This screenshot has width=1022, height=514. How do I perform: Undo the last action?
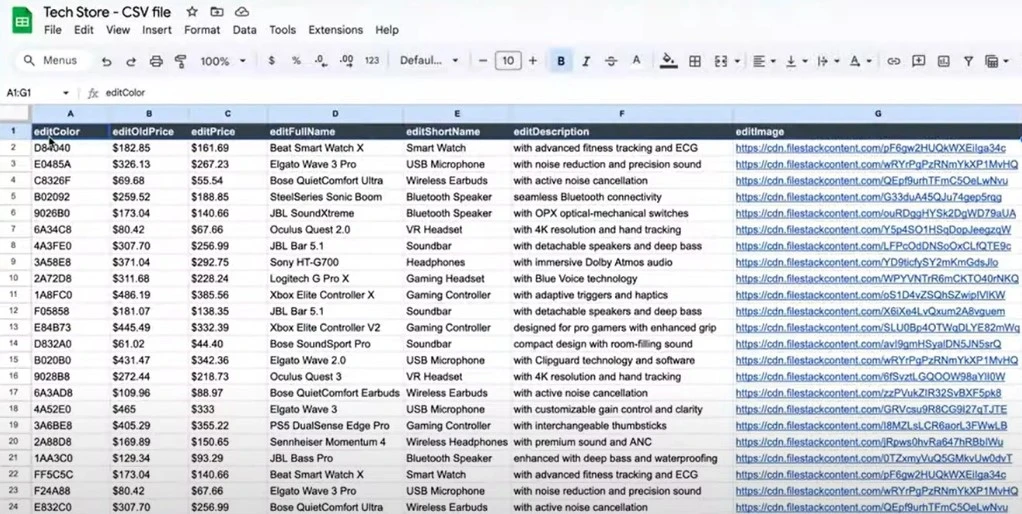pos(107,61)
